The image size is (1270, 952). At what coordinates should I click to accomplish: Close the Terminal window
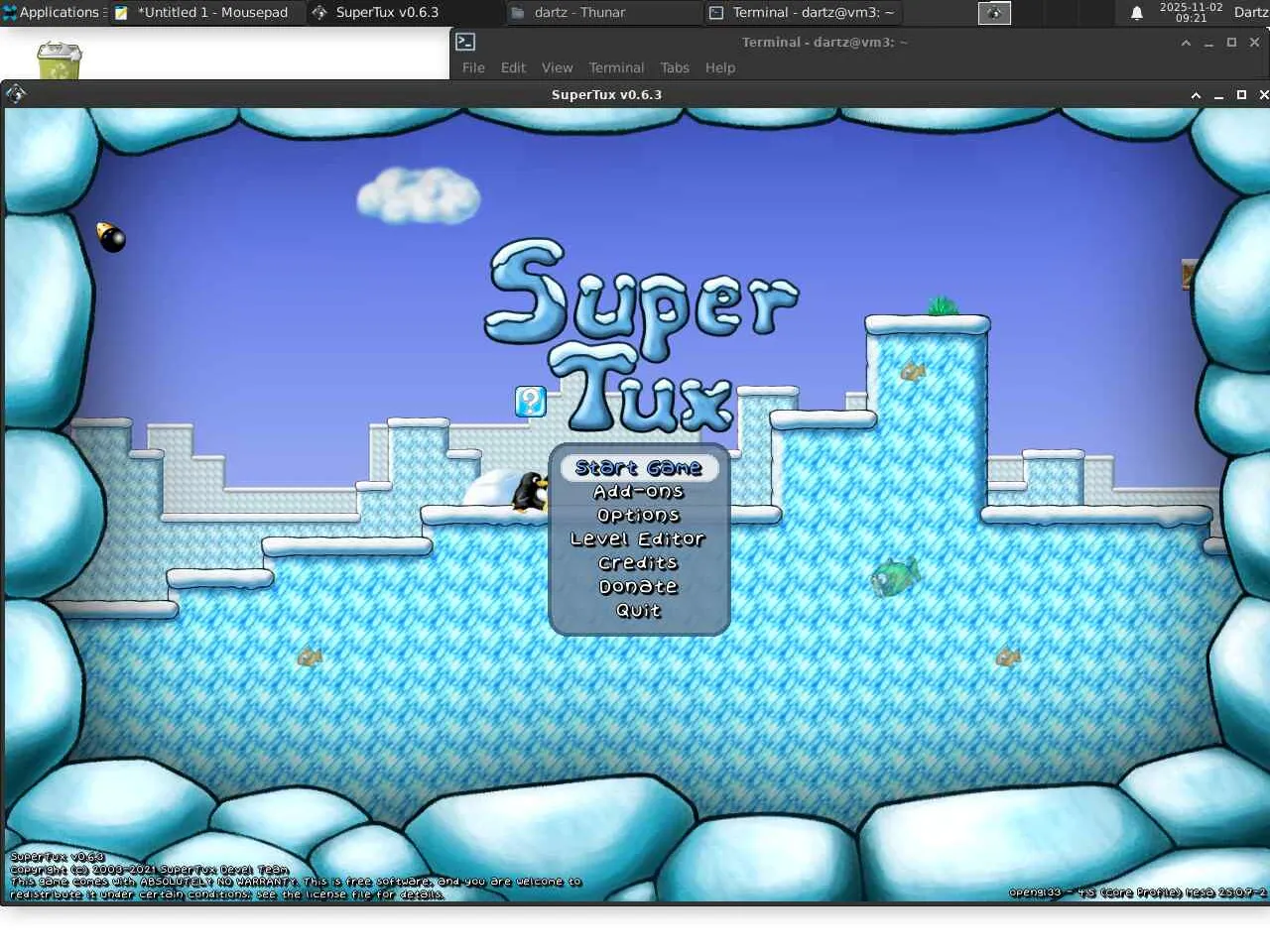[x=1254, y=43]
